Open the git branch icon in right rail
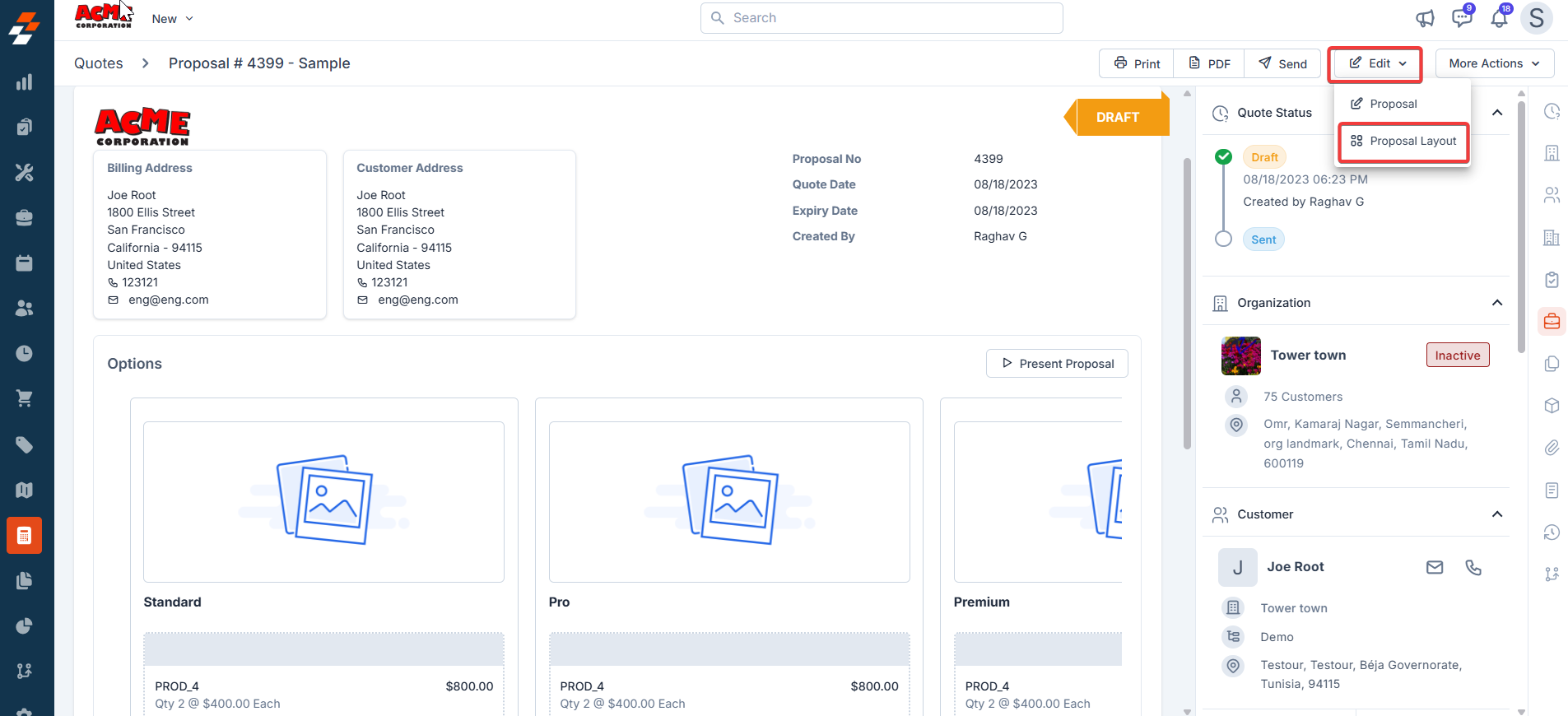The height and width of the screenshot is (716, 1568). [x=1552, y=574]
